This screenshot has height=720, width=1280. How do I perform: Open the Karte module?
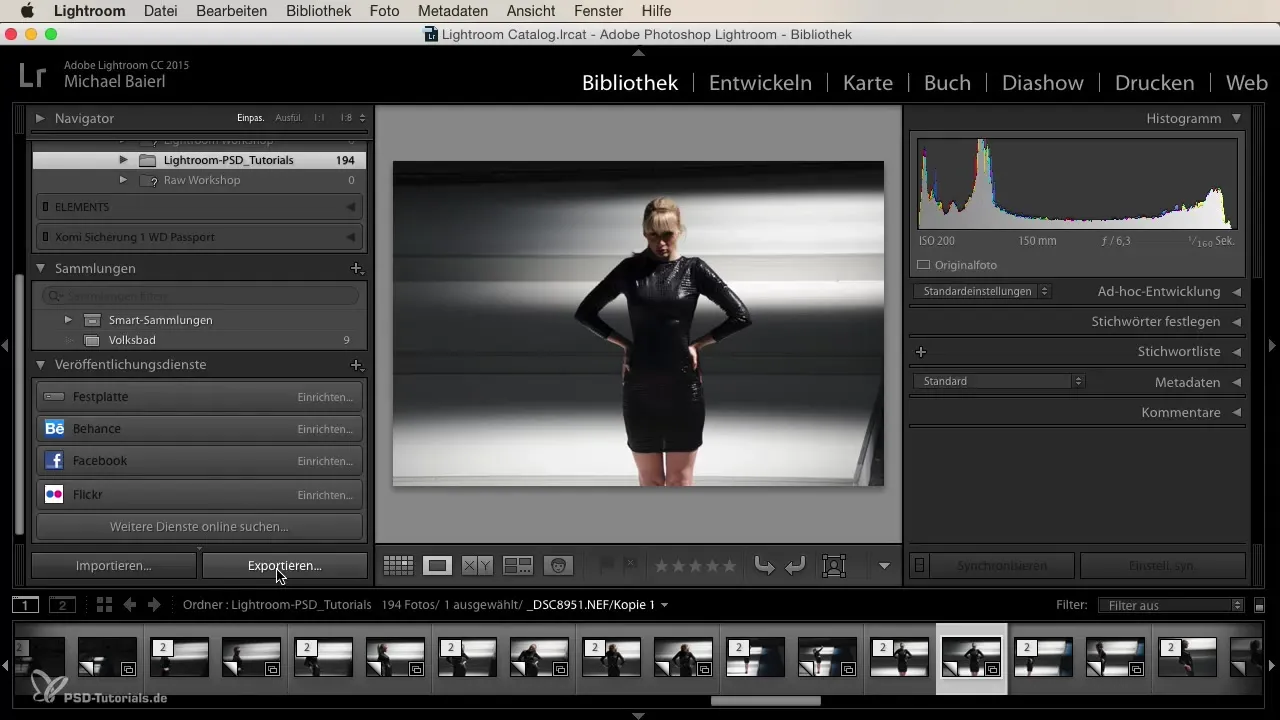pos(868,83)
